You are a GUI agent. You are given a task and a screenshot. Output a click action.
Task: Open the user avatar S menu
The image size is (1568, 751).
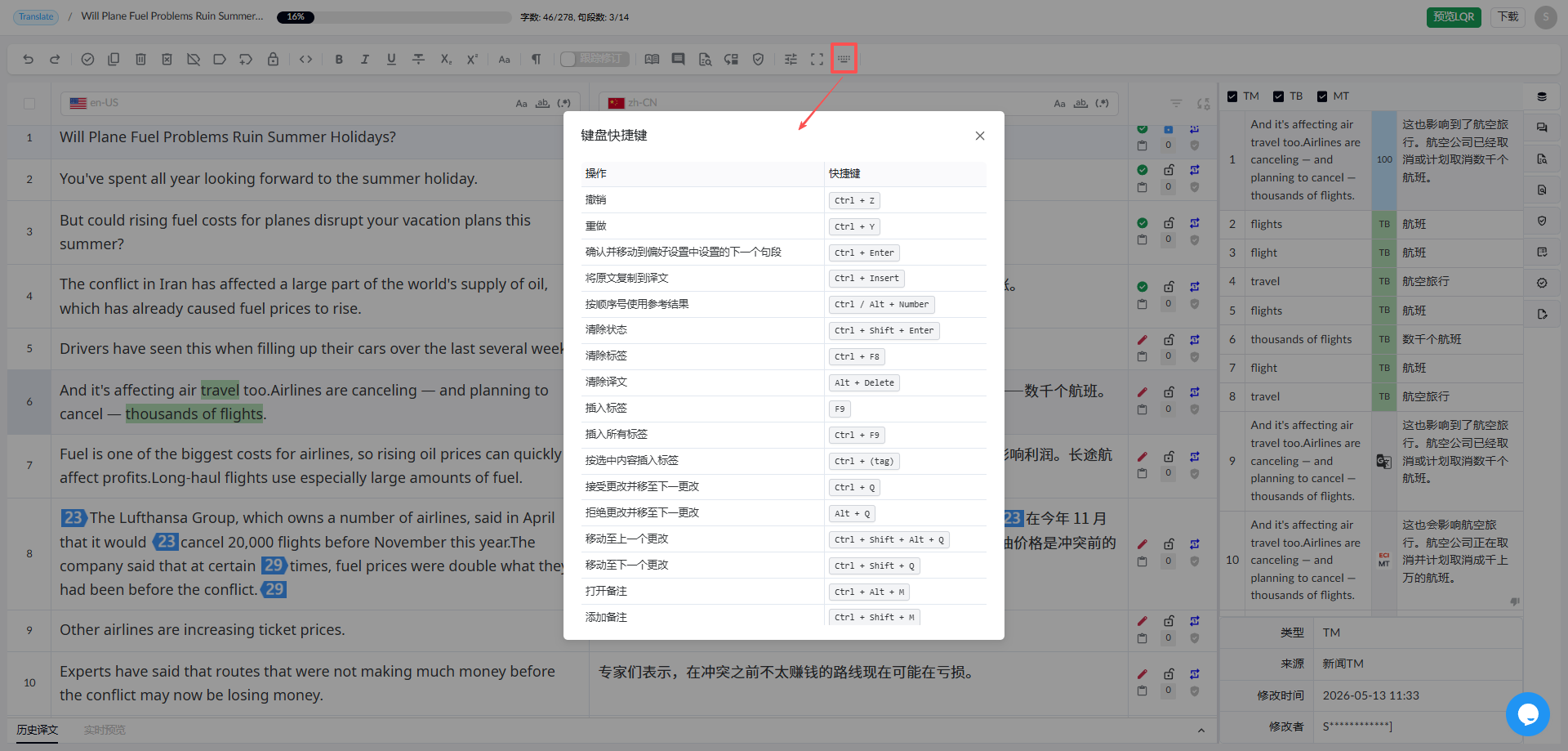click(1545, 16)
